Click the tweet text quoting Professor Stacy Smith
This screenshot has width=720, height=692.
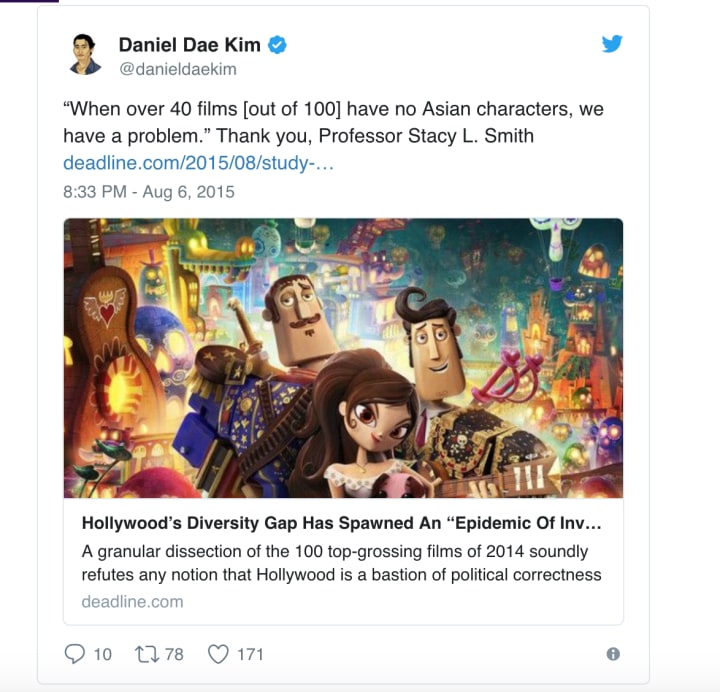pyautogui.click(x=333, y=123)
